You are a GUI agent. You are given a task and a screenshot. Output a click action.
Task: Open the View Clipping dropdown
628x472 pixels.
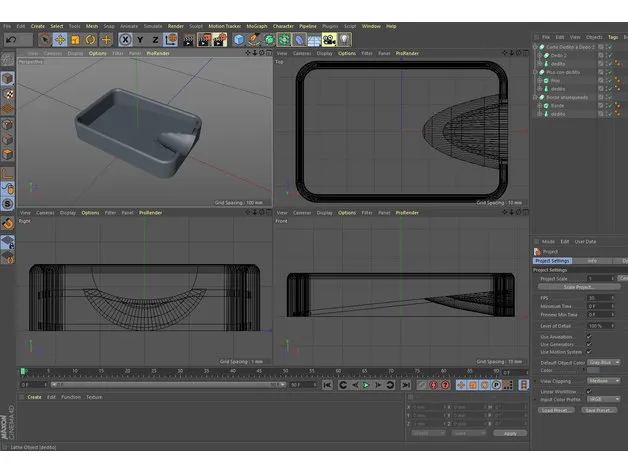603,381
